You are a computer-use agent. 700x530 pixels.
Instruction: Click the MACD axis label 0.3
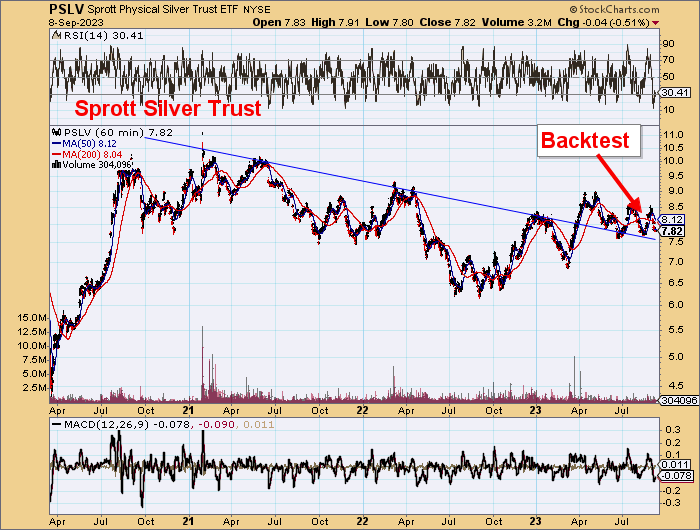click(673, 430)
